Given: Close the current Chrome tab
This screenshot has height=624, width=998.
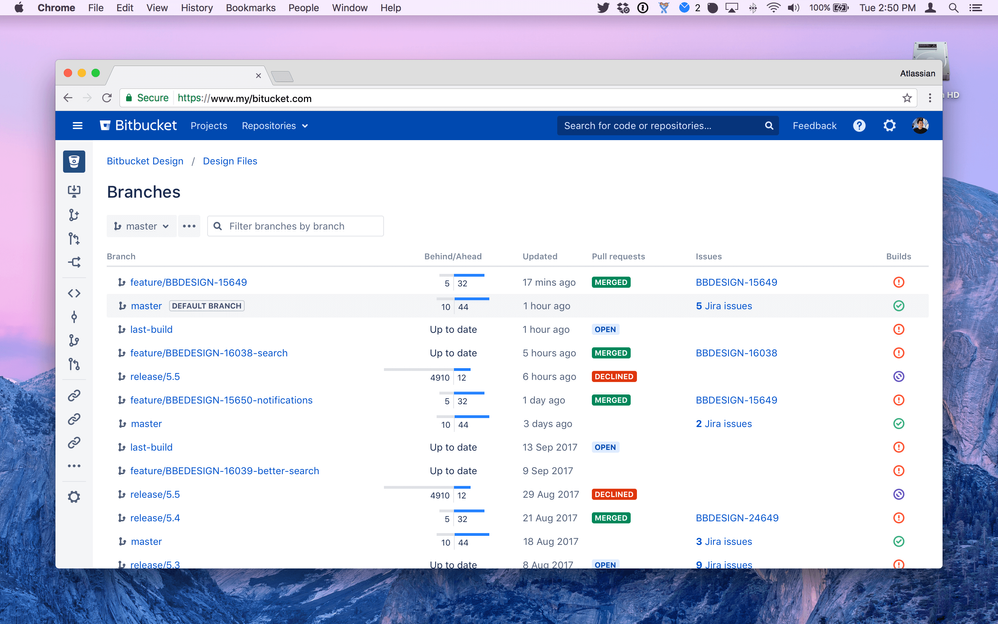Looking at the screenshot, I should (x=258, y=76).
